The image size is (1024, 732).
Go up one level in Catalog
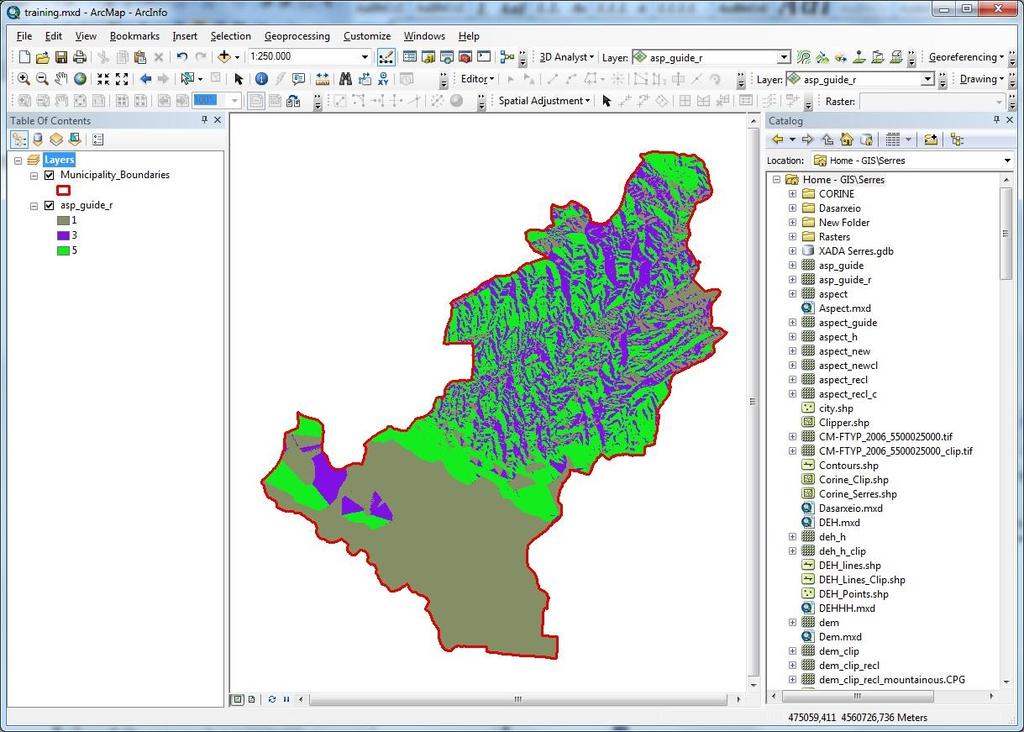coord(827,140)
